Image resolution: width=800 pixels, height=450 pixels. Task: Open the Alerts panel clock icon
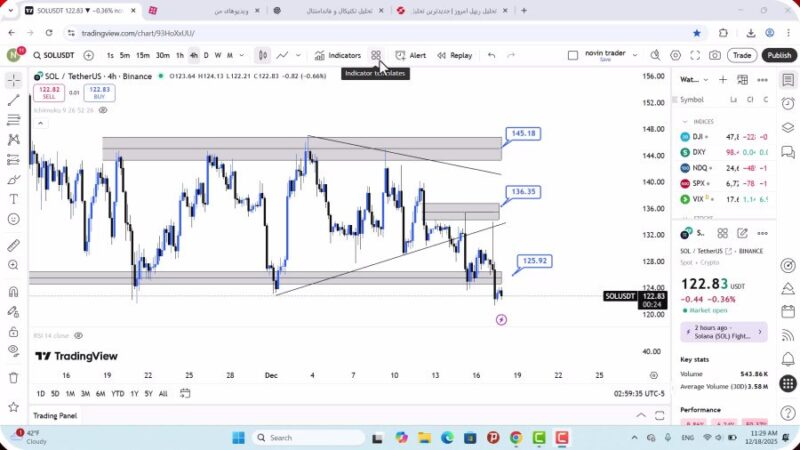tap(788, 102)
